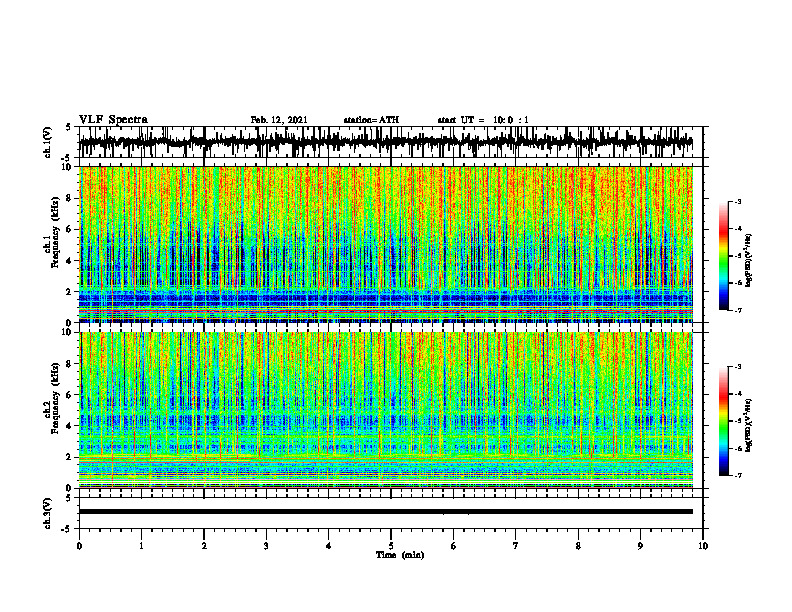Click time axis tick label "6"
The width and height of the screenshot is (792, 612).
[454, 546]
